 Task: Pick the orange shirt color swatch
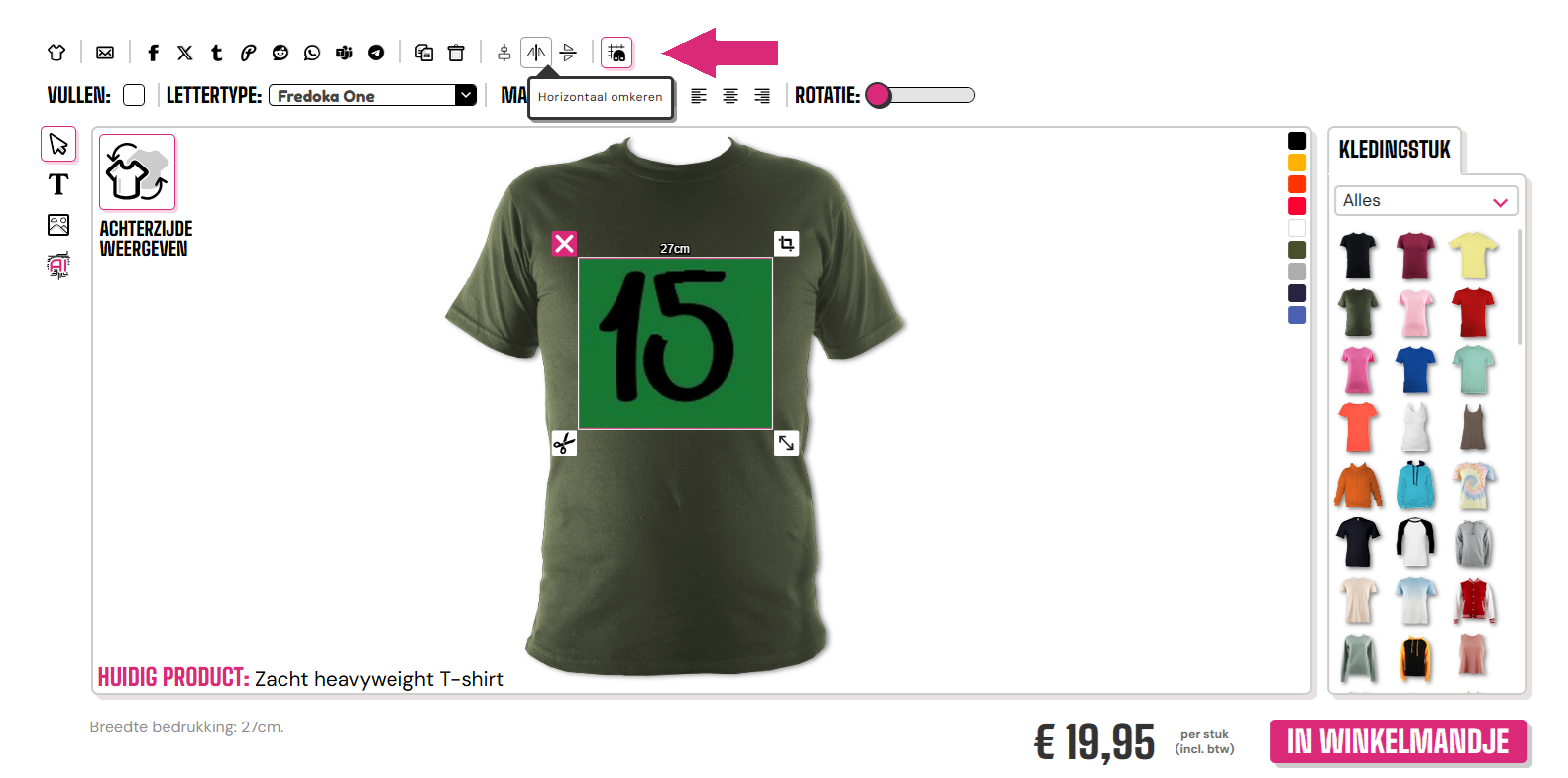tap(1297, 163)
